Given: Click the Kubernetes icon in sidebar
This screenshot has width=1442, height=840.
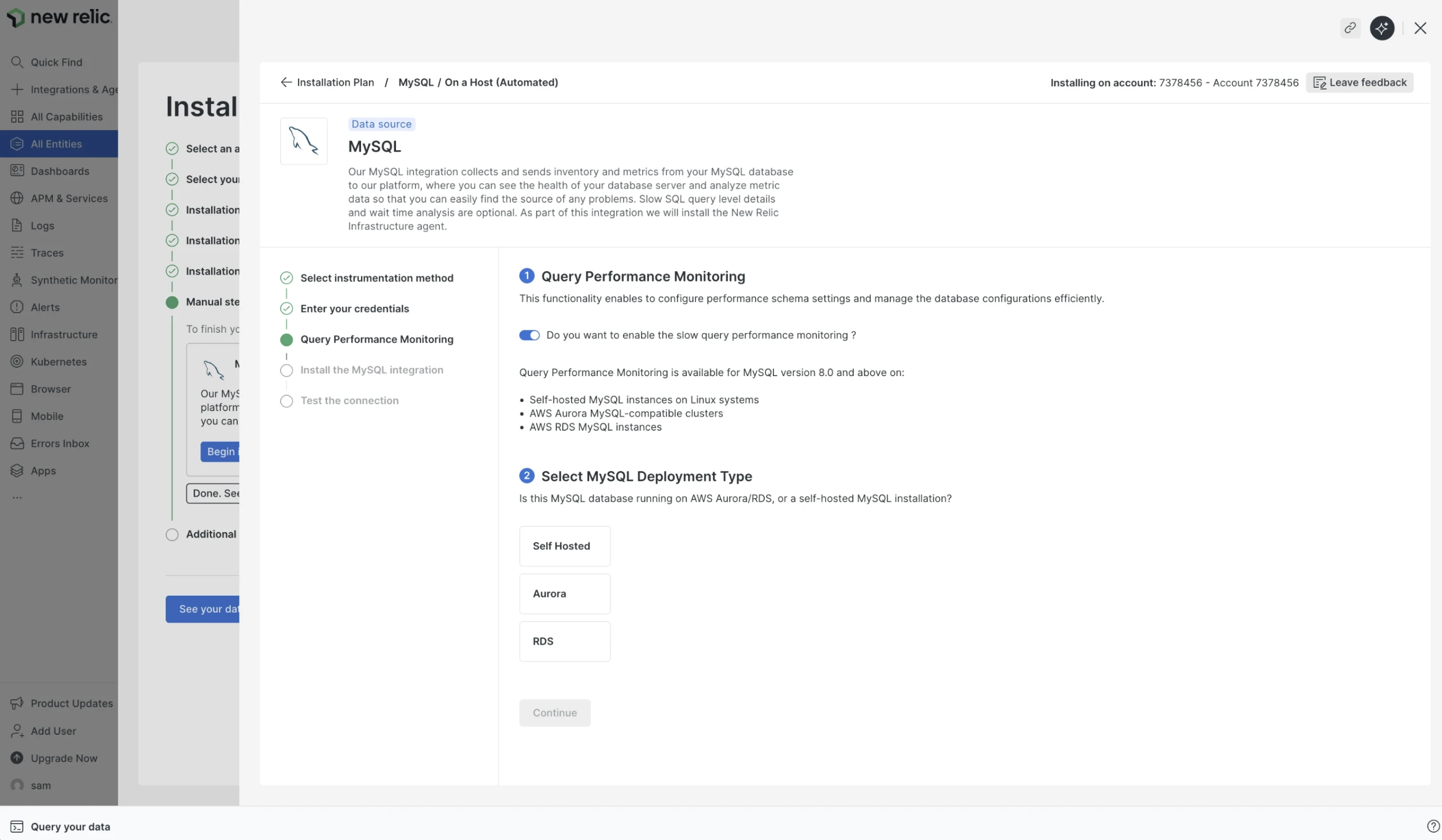Looking at the screenshot, I should (x=17, y=362).
